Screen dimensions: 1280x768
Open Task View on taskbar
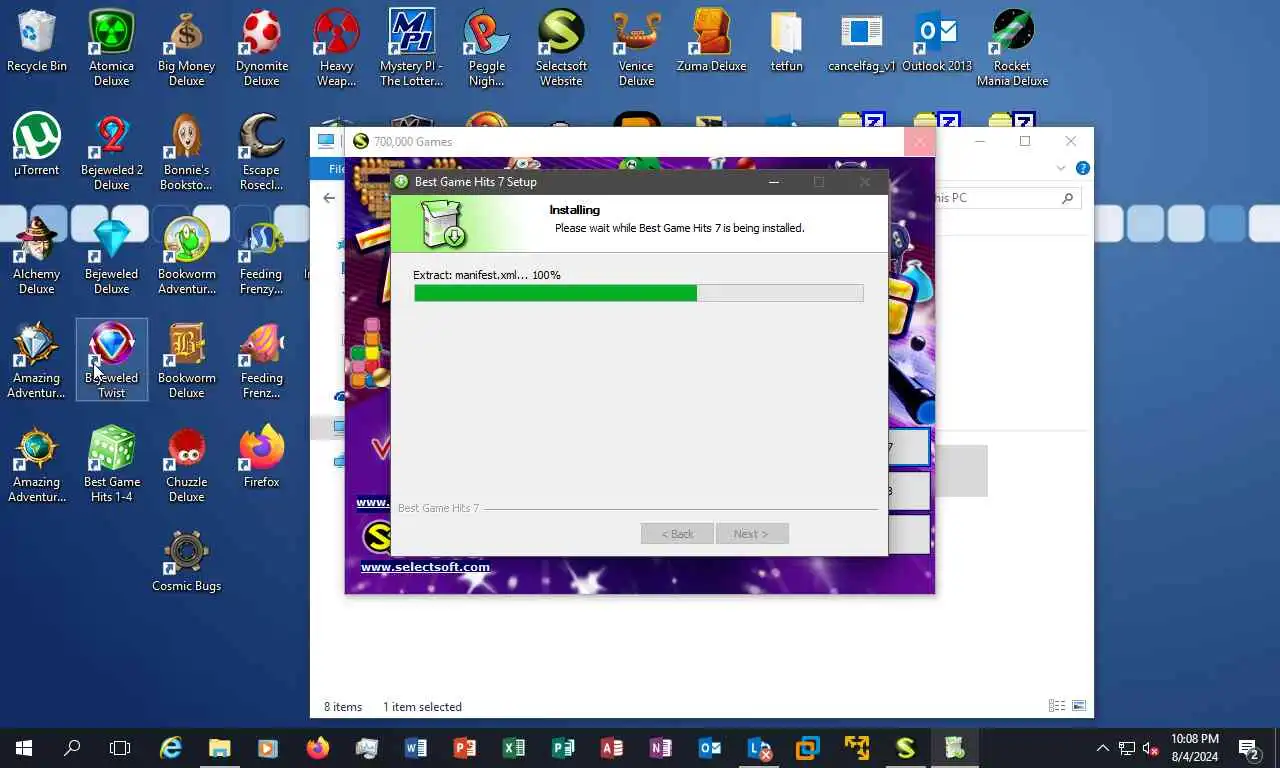click(x=120, y=748)
